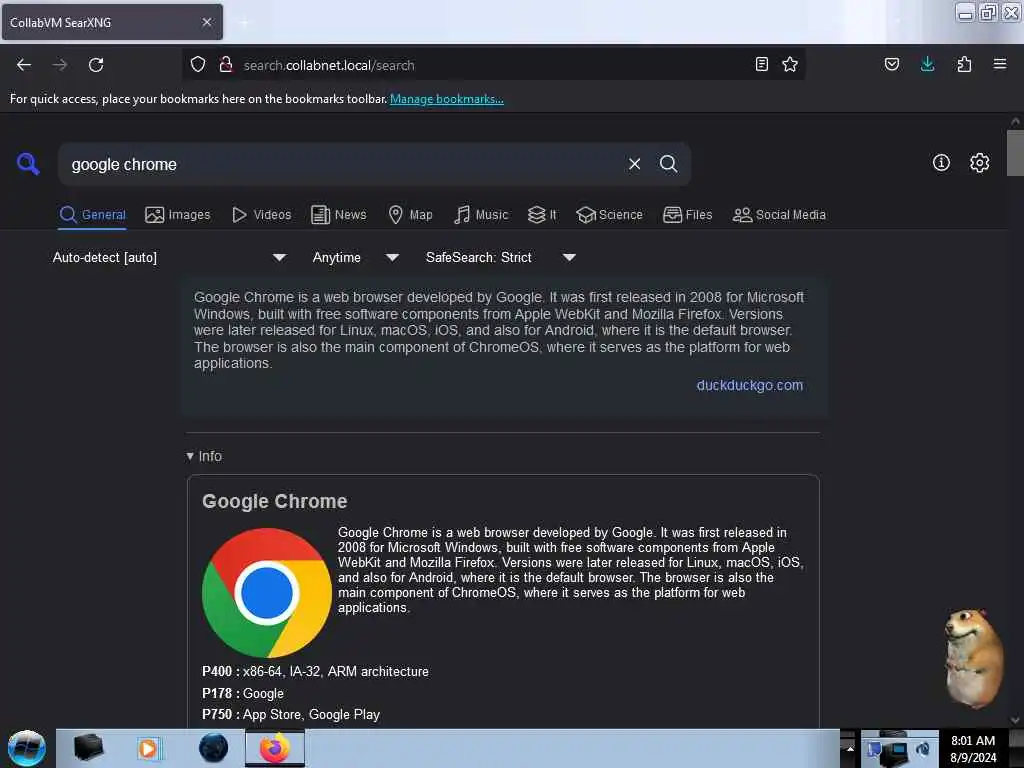
Task: Click the SearXNG magnifier logo
Action: click(28, 163)
